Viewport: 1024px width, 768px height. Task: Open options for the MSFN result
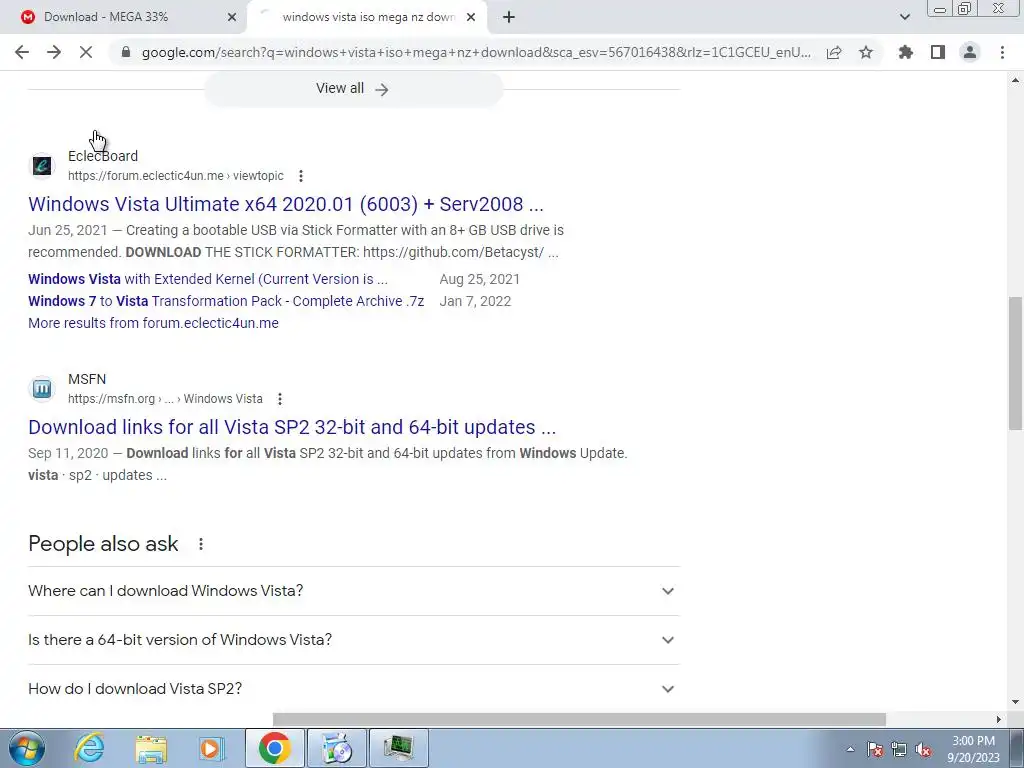pos(280,399)
